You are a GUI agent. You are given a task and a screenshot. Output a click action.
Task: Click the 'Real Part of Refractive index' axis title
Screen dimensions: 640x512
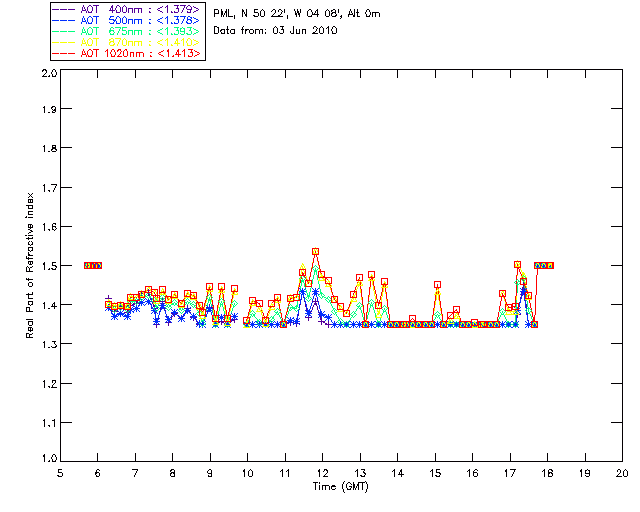click(29, 265)
